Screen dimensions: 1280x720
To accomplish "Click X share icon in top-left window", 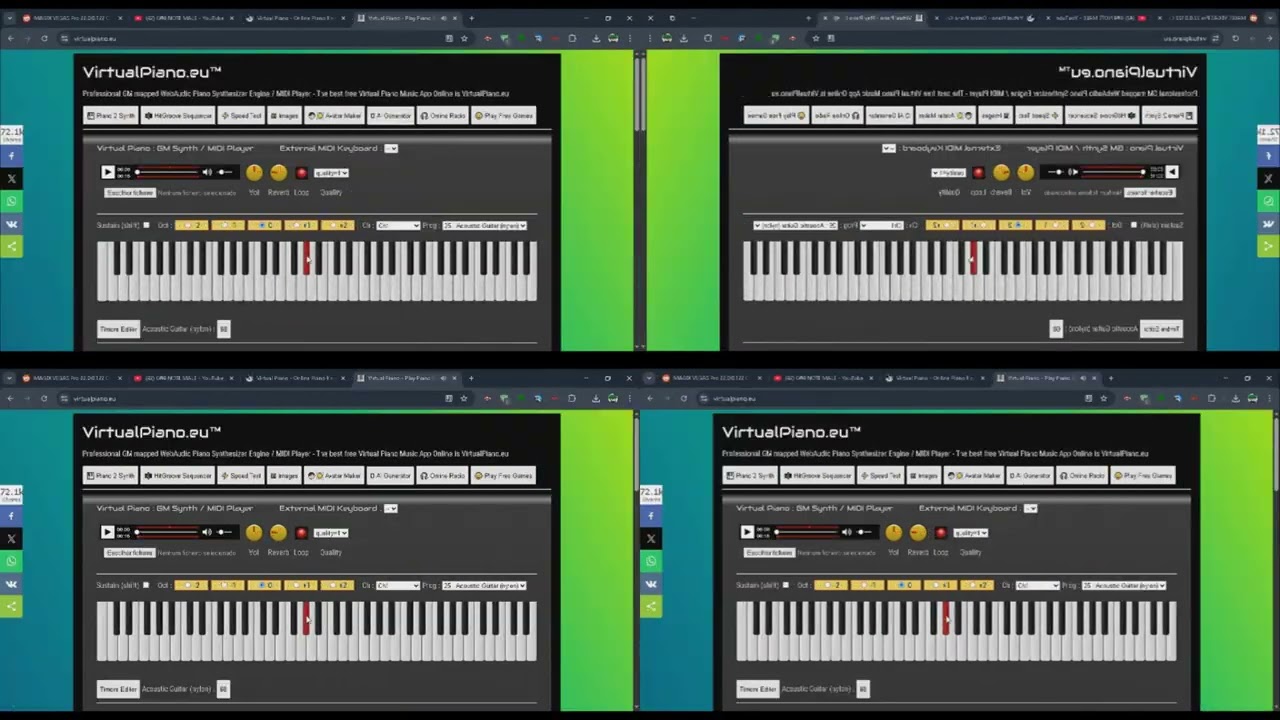I will [x=11, y=179].
